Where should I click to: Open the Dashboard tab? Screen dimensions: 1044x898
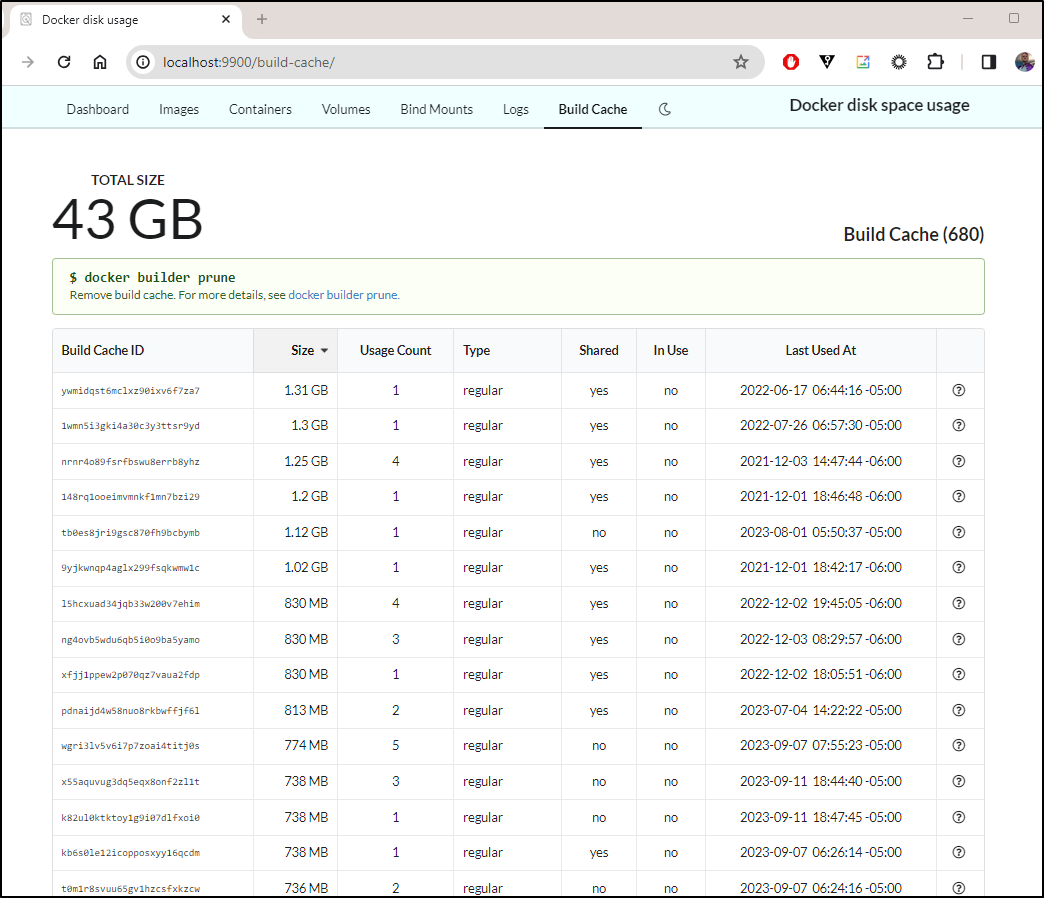click(x=98, y=109)
